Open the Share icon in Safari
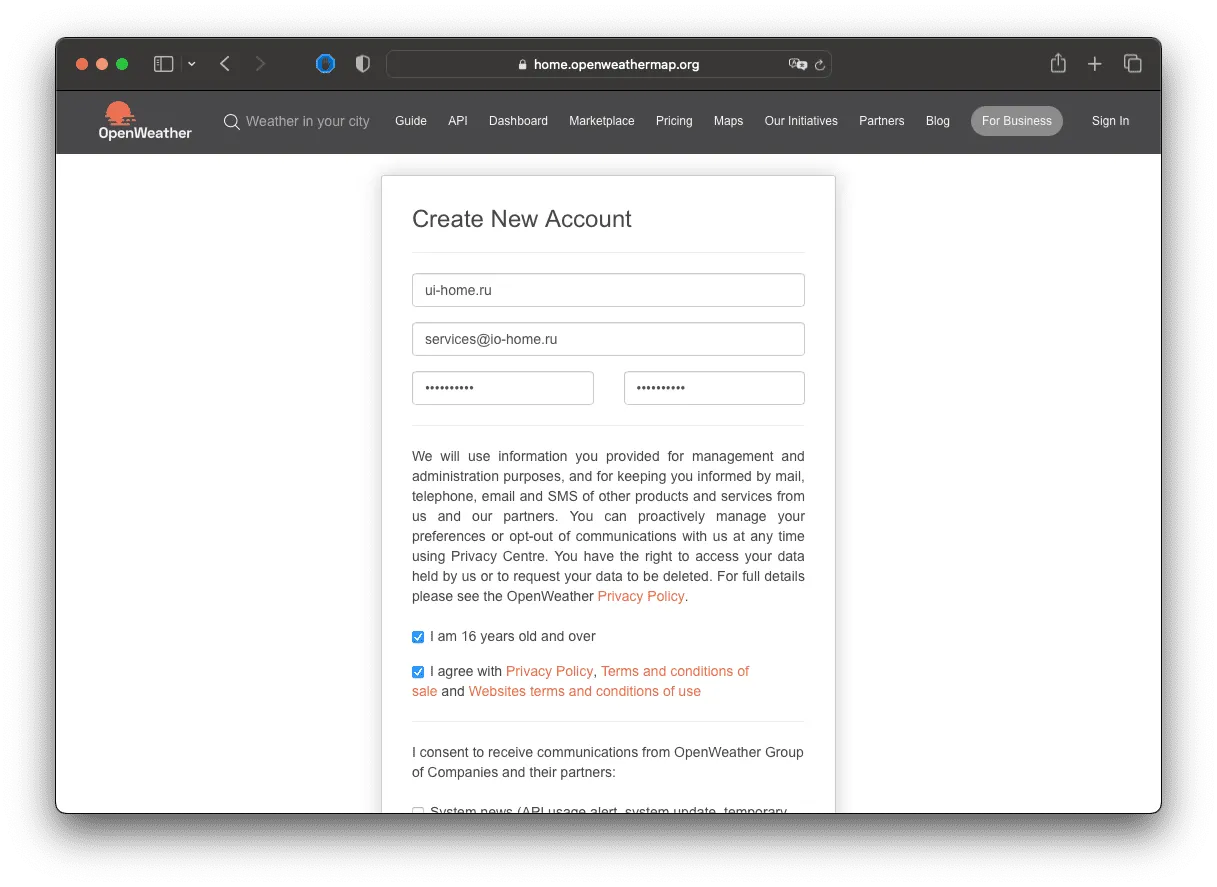The height and width of the screenshot is (887, 1217). [x=1058, y=63]
